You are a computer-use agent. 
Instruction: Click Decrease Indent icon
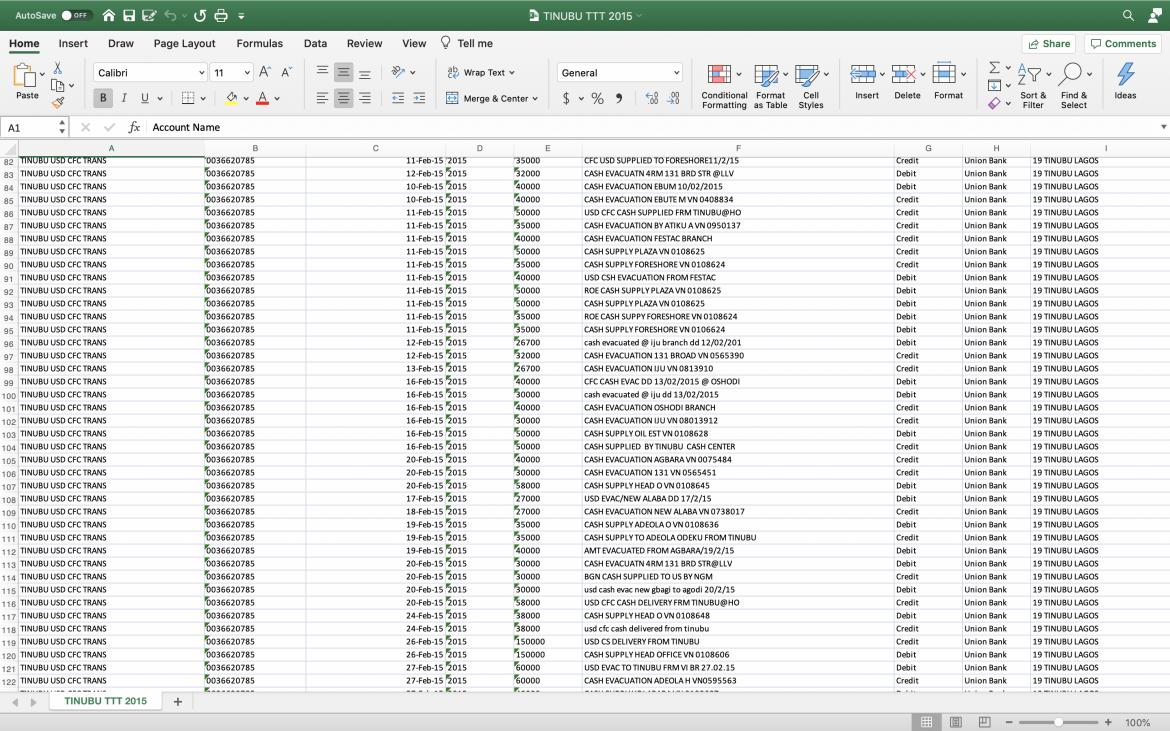point(398,98)
